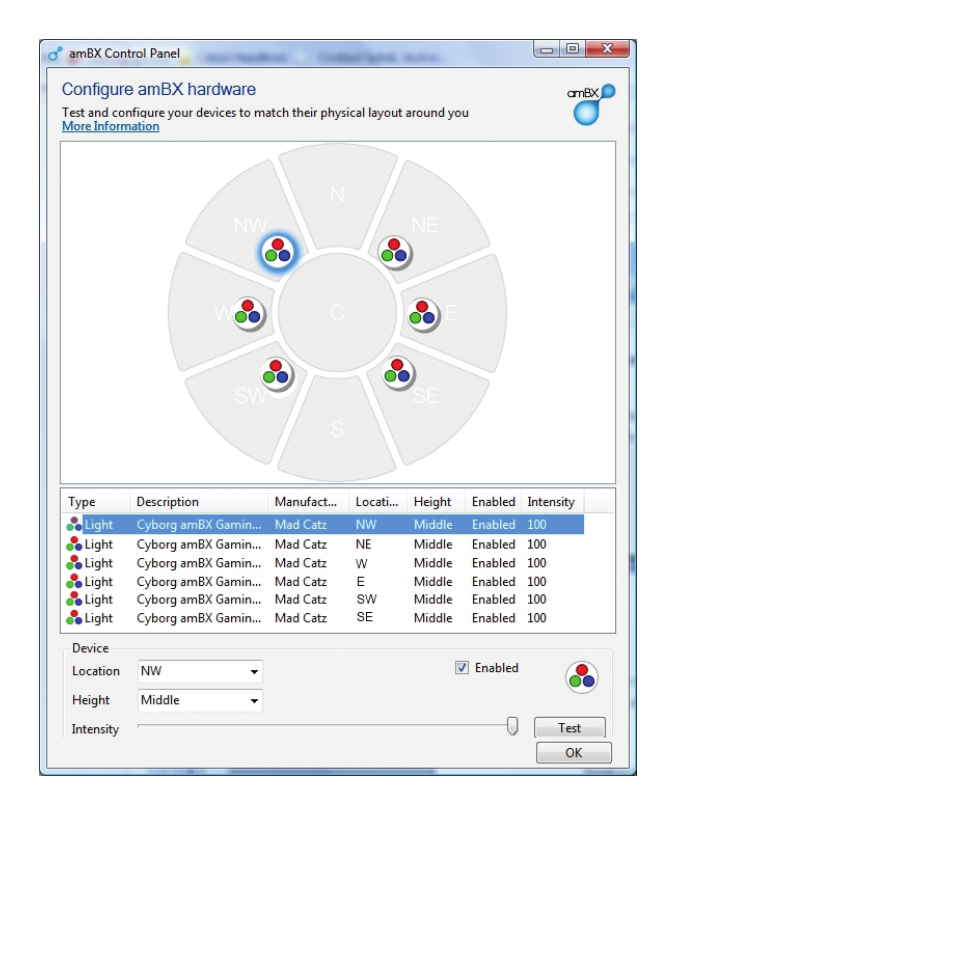Click 'Mad Catz' in the NE row
Screen dimensions: 954x954
301,545
